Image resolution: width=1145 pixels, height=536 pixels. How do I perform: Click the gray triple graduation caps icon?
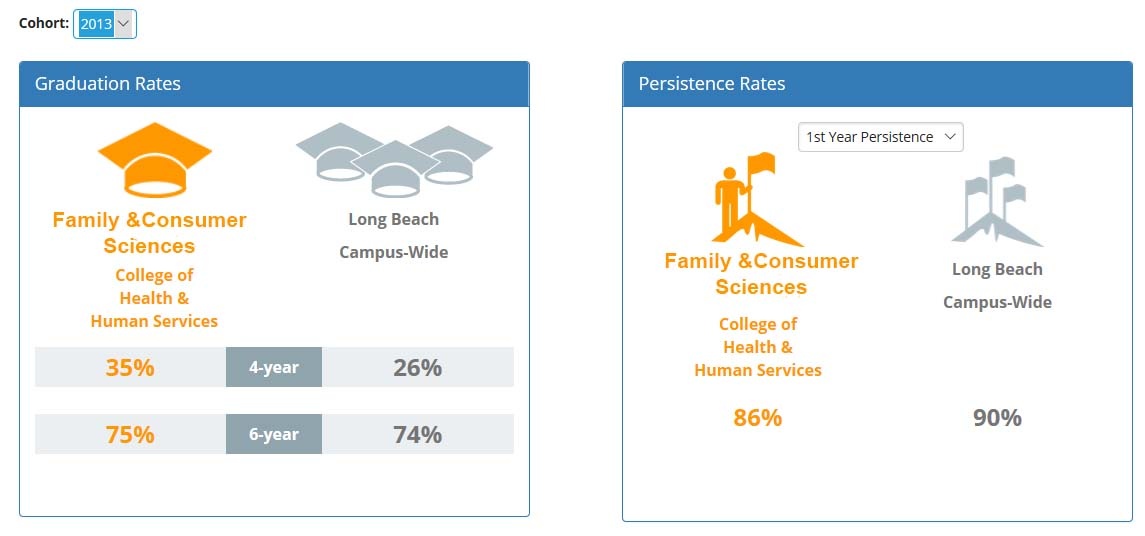pos(394,160)
